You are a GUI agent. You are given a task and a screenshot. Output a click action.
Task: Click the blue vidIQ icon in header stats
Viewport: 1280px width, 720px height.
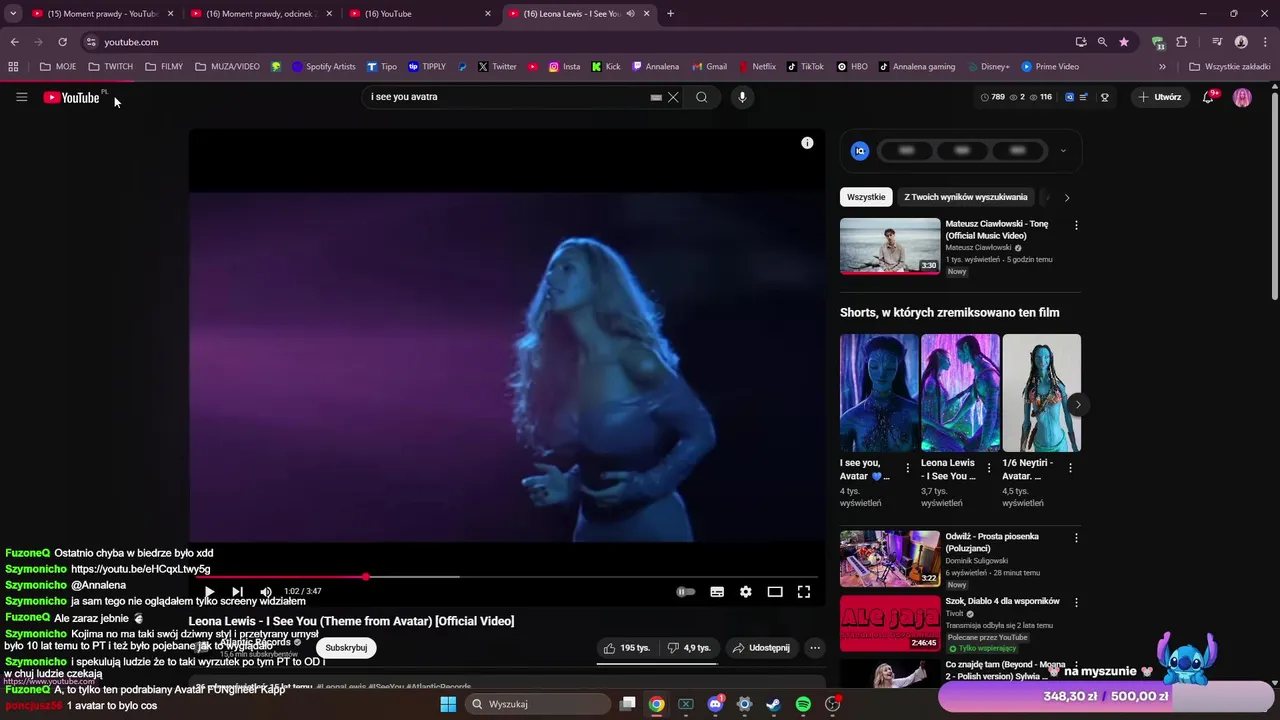click(1069, 97)
